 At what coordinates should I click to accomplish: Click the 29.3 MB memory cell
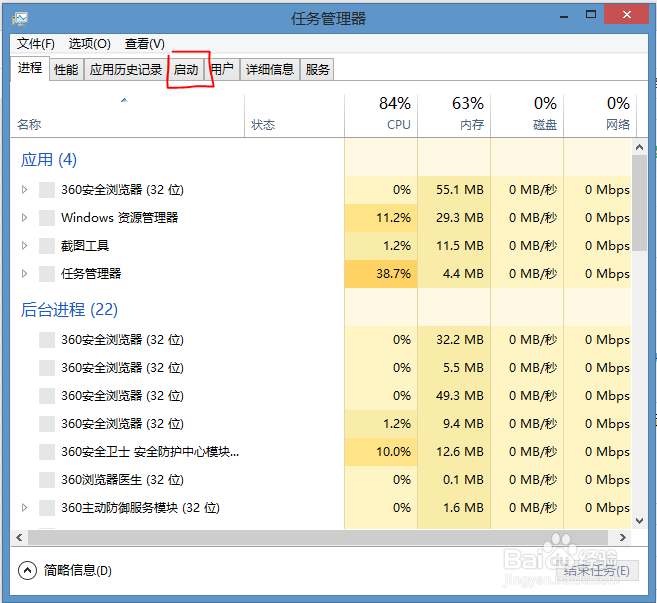pos(454,218)
